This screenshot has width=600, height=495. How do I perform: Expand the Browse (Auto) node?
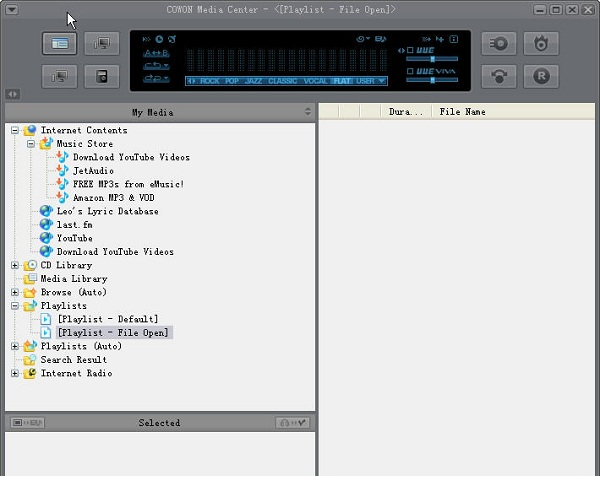pos(15,293)
